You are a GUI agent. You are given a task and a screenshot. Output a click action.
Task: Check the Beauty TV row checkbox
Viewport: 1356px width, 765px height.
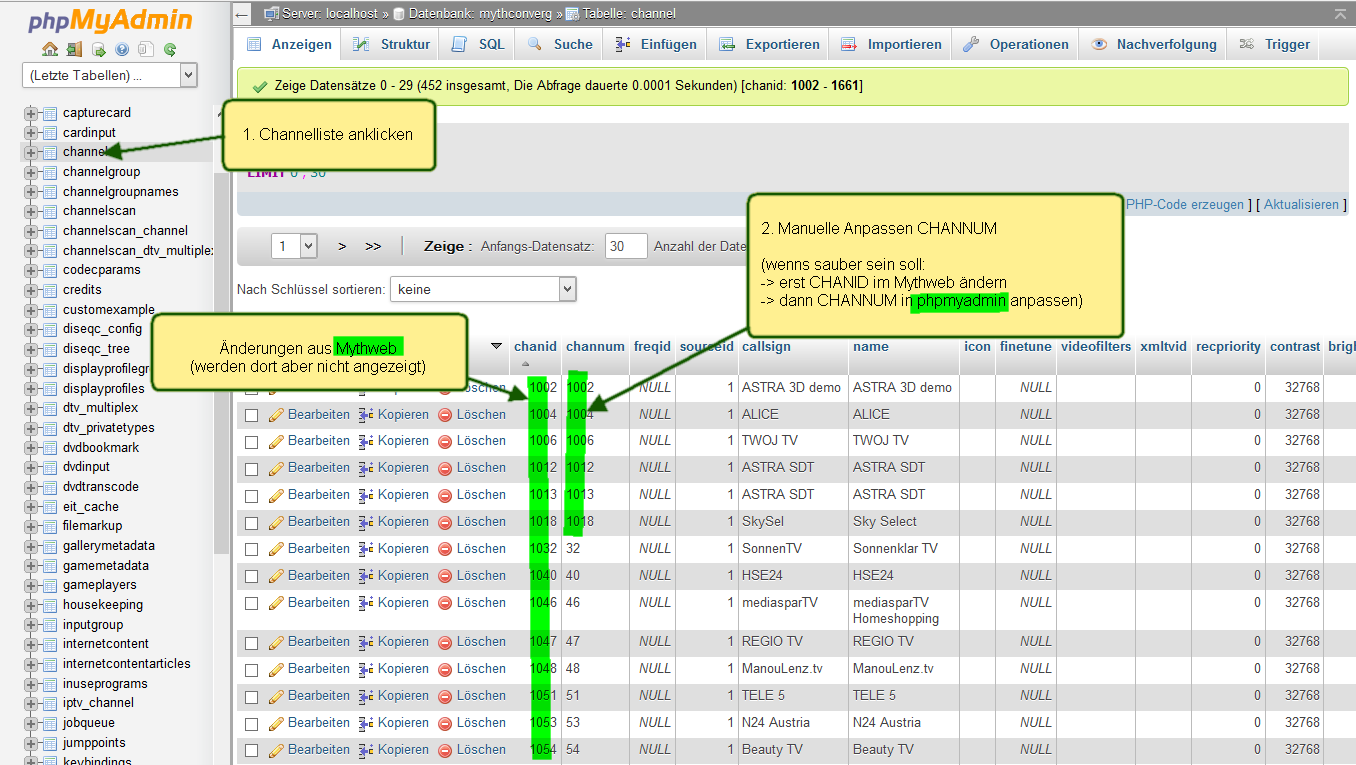252,751
